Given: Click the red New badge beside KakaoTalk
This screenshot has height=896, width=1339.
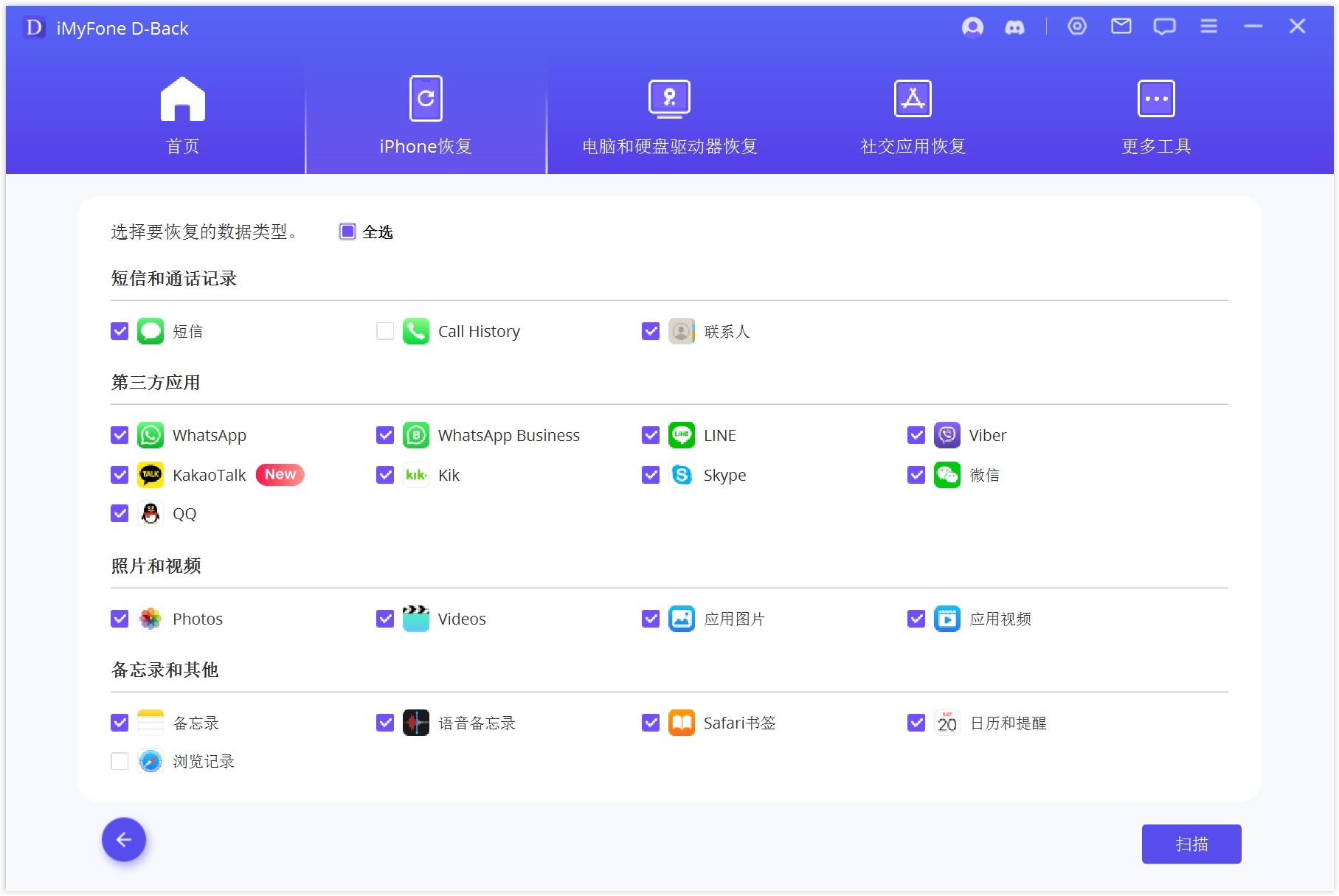Looking at the screenshot, I should (280, 474).
